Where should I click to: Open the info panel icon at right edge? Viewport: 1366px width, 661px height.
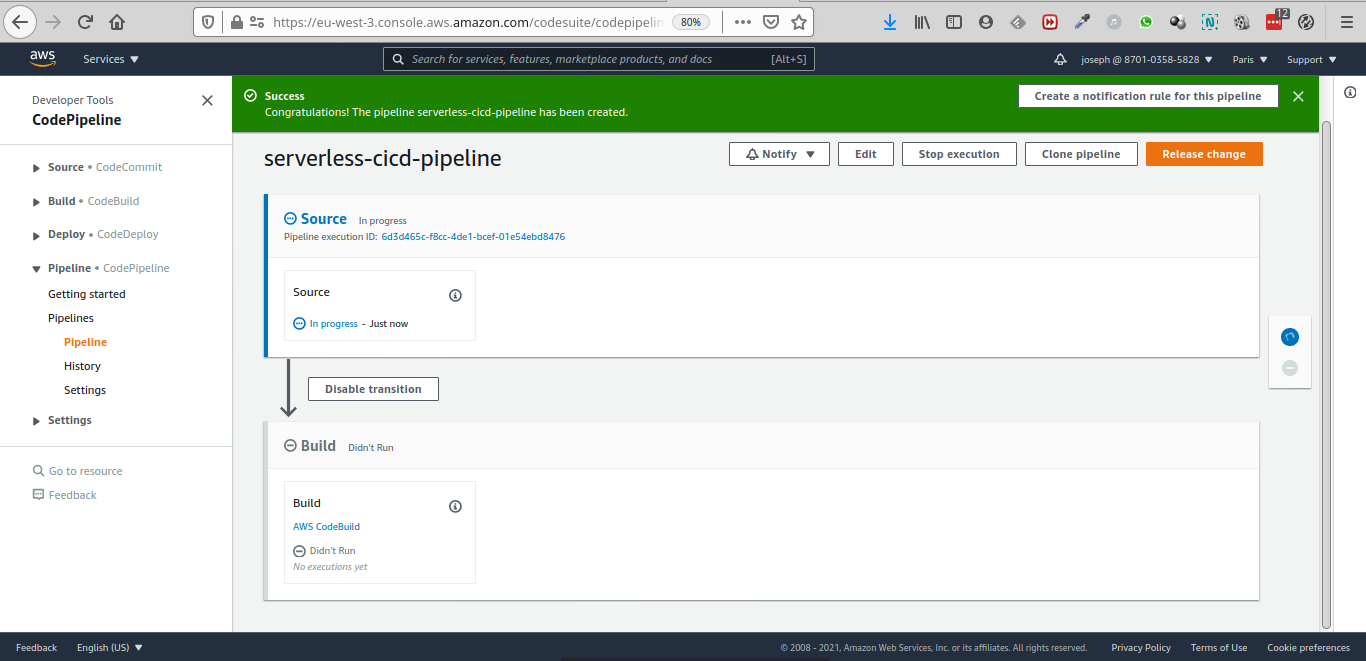pyautogui.click(x=1350, y=93)
